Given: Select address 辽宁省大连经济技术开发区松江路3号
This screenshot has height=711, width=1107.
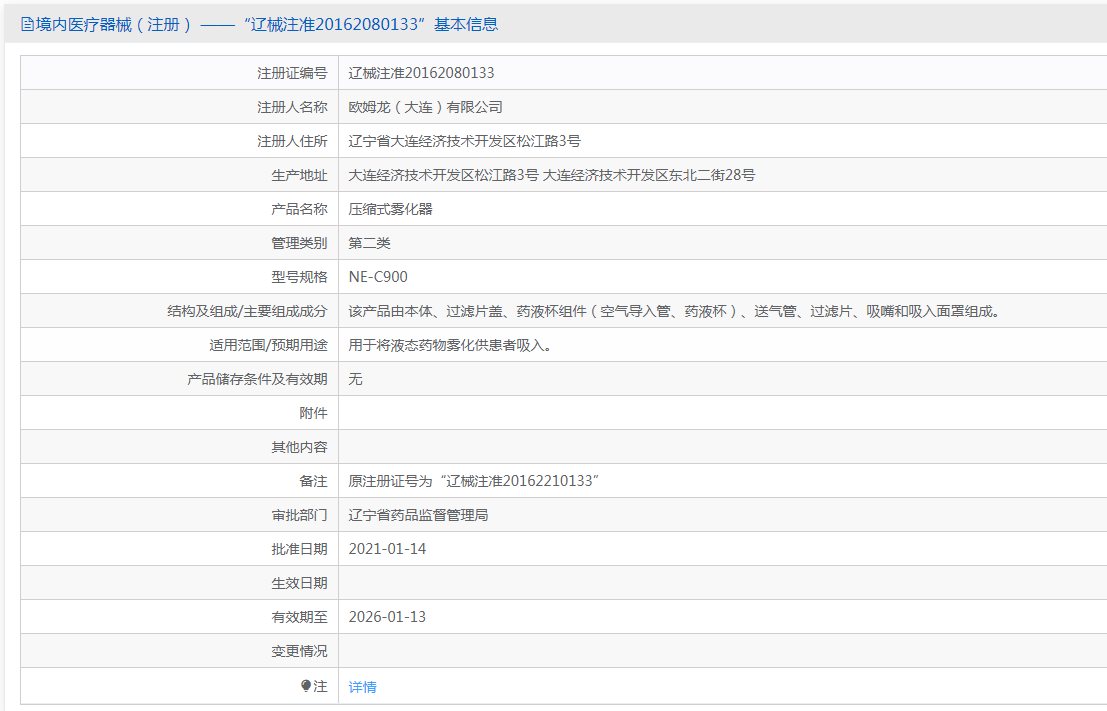Looking at the screenshot, I should click(x=465, y=141).
